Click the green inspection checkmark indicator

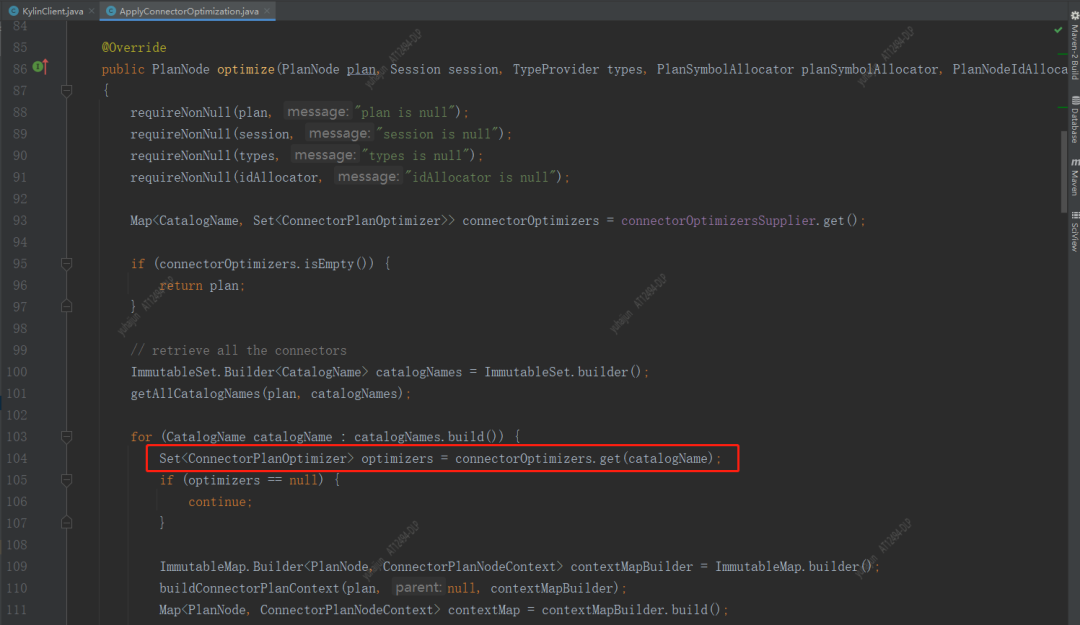coord(1058,30)
